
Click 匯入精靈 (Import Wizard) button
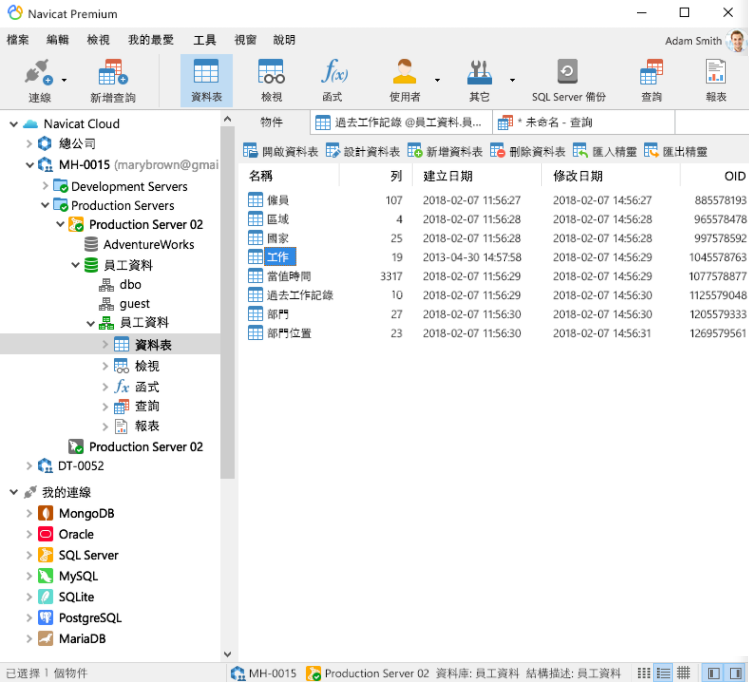pyautogui.click(x=605, y=152)
